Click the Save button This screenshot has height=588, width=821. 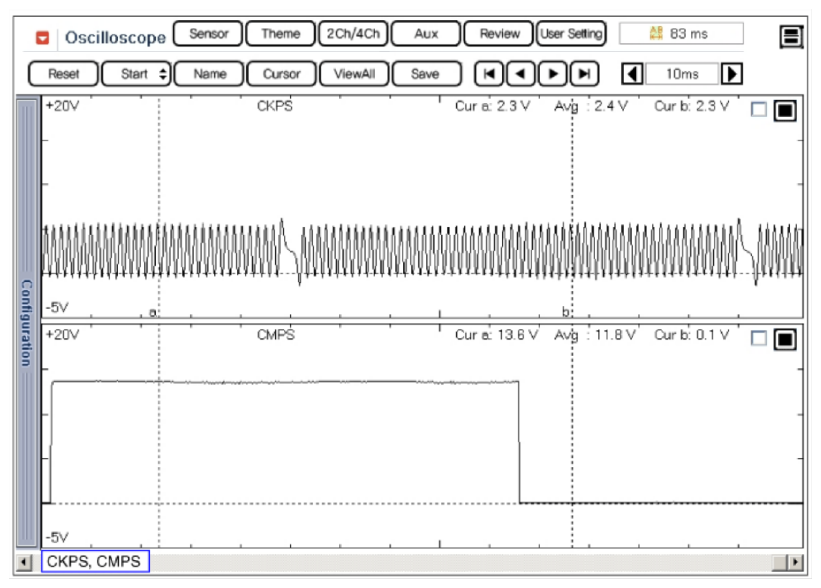coord(425,74)
